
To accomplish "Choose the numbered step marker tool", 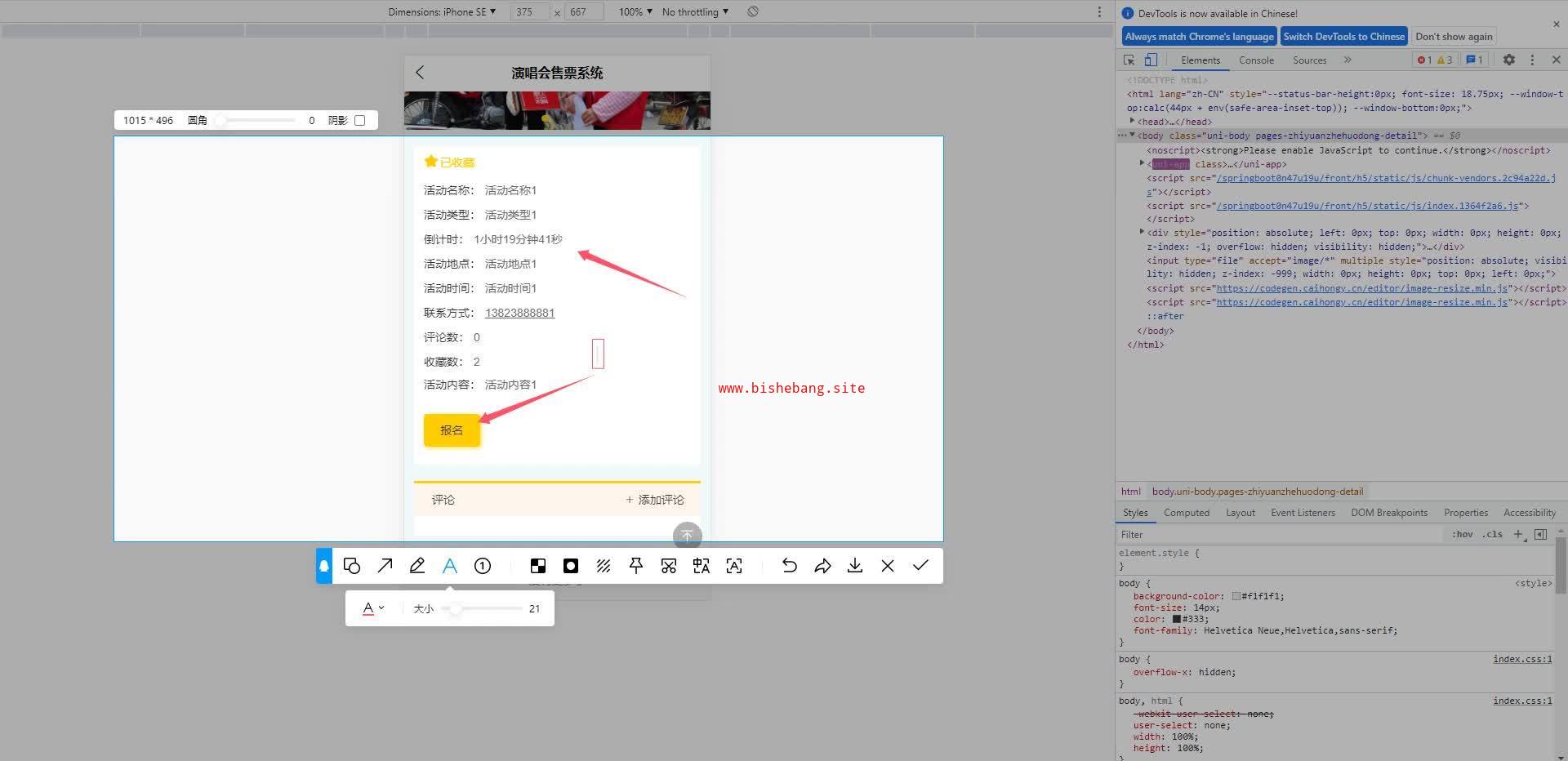I will (x=483, y=566).
